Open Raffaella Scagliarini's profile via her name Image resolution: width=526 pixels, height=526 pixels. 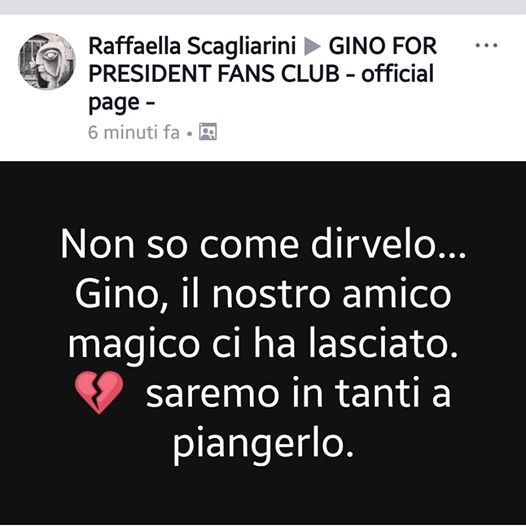click(192, 46)
